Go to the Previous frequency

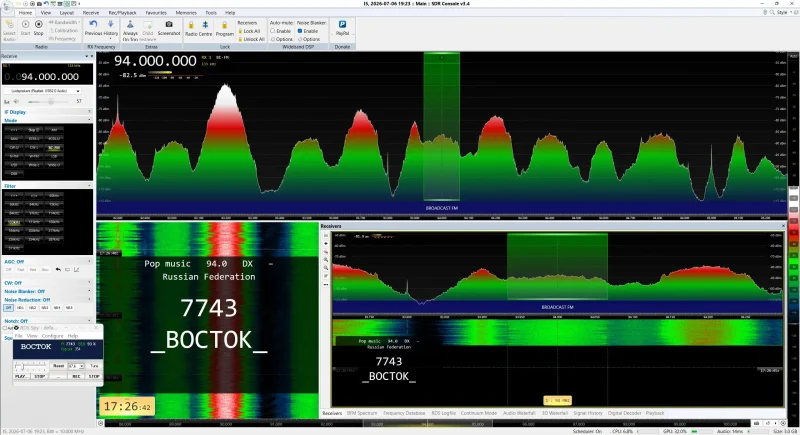tap(93, 24)
